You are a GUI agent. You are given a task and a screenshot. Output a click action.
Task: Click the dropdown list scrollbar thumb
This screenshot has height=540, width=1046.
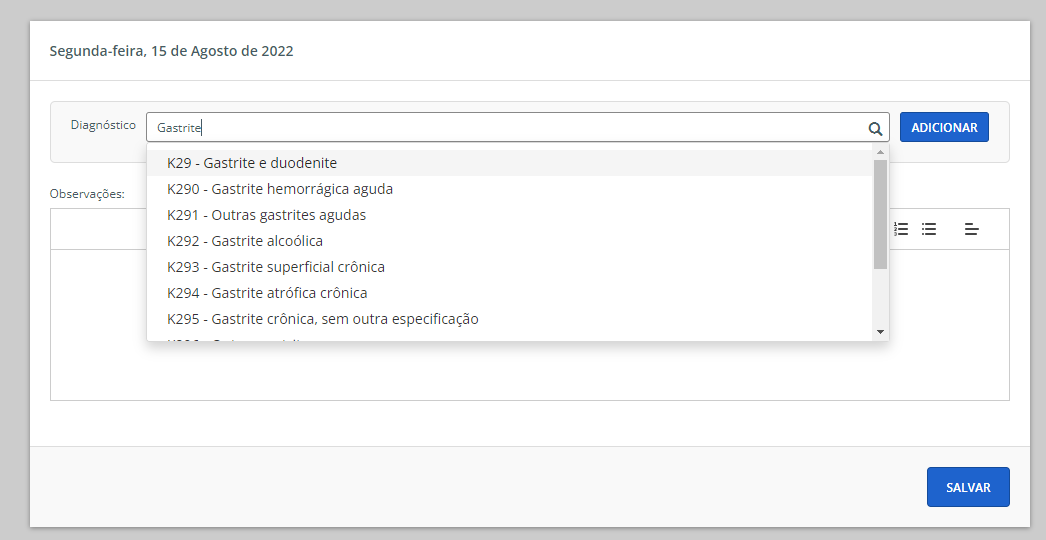click(x=880, y=214)
